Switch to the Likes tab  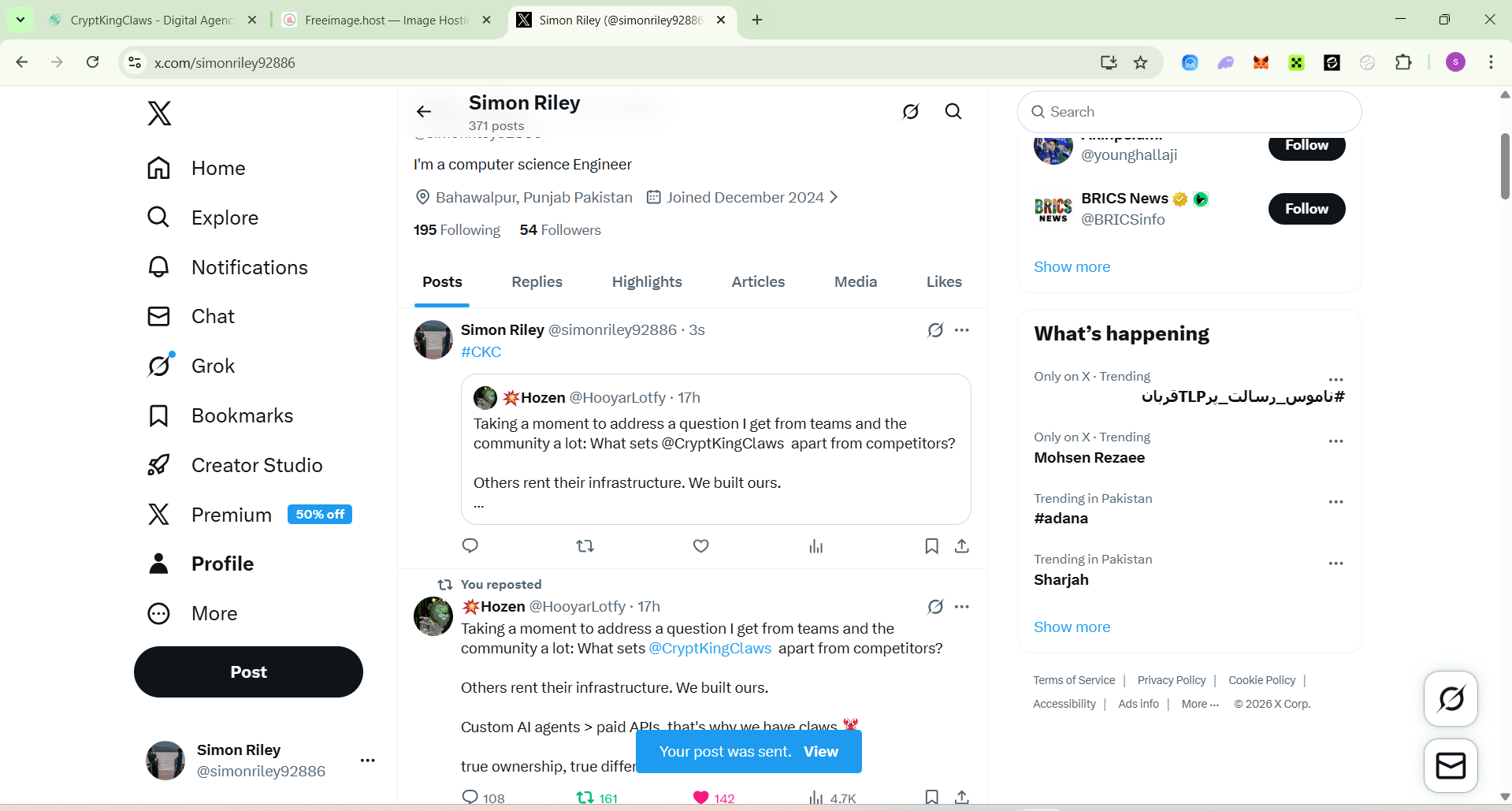click(944, 282)
